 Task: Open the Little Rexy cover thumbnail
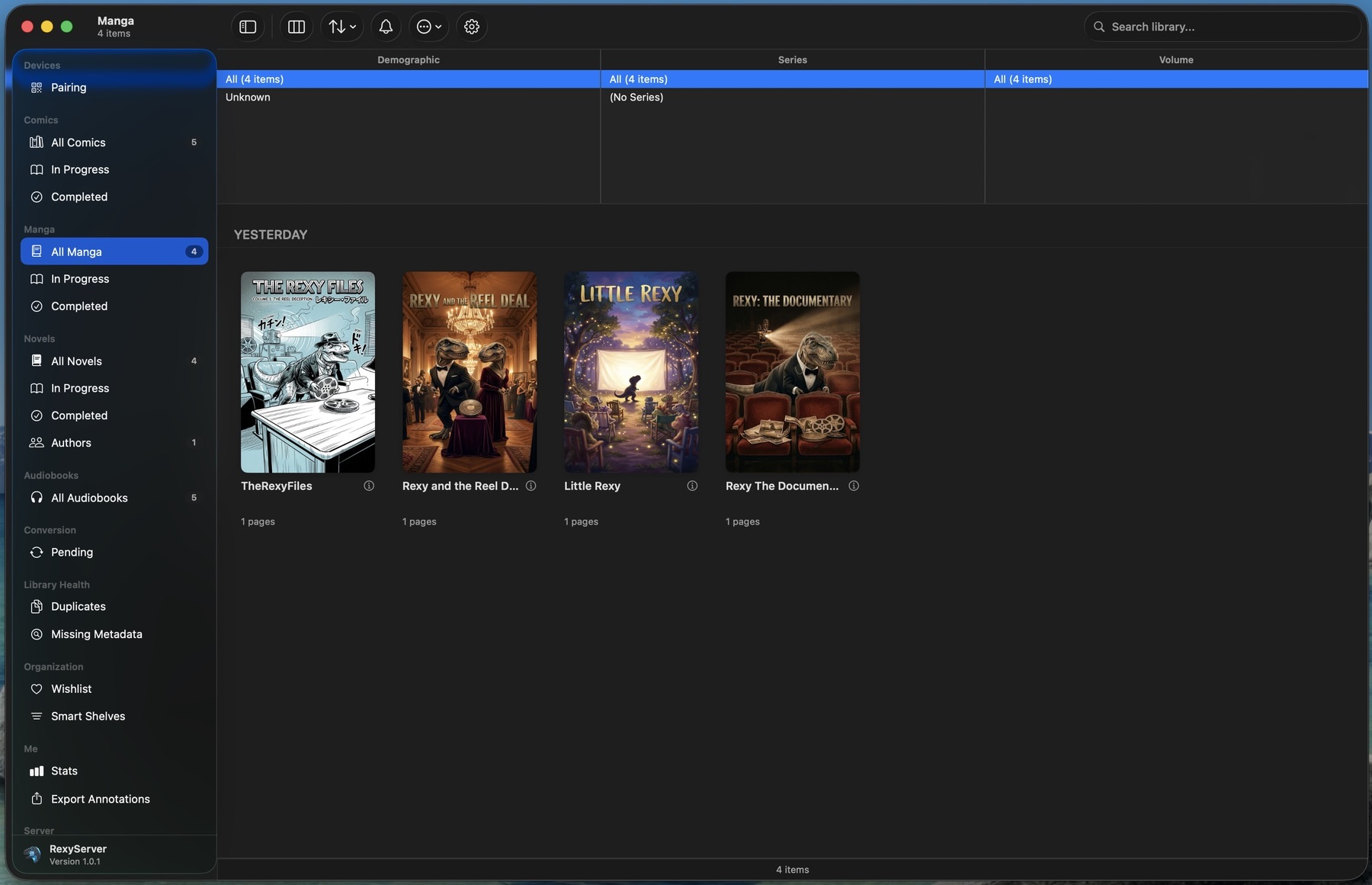631,372
